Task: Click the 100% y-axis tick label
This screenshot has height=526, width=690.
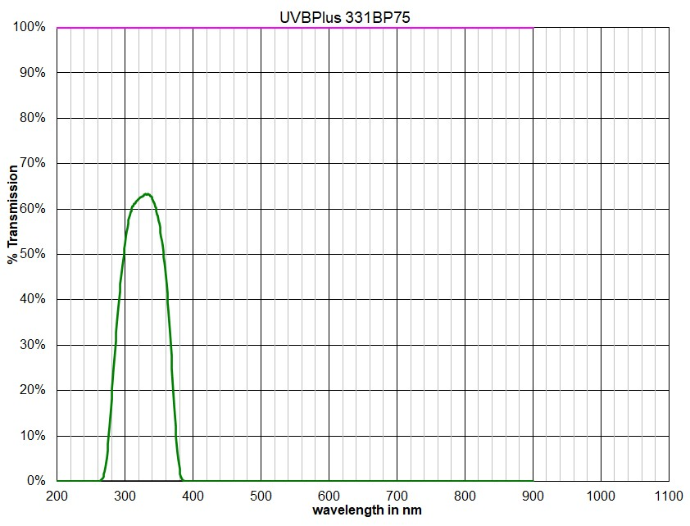Action: coord(29,27)
